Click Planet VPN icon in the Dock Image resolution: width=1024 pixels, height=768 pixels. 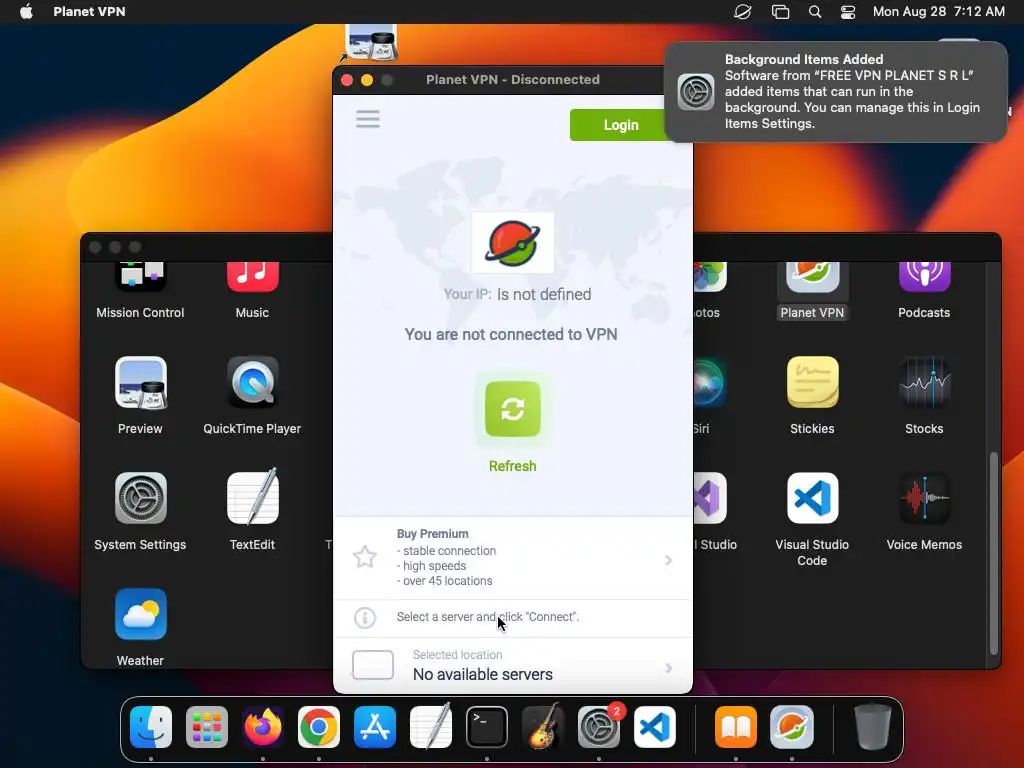pyautogui.click(x=792, y=727)
